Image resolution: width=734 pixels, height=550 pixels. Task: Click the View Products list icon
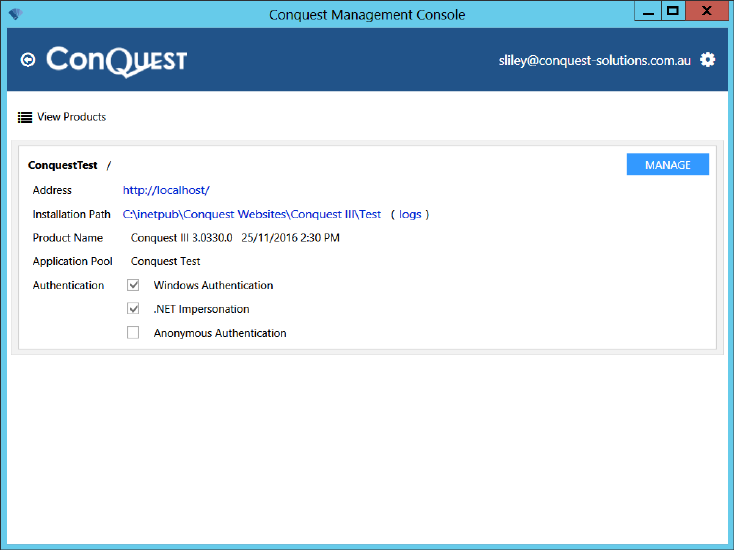pyautogui.click(x=25, y=117)
